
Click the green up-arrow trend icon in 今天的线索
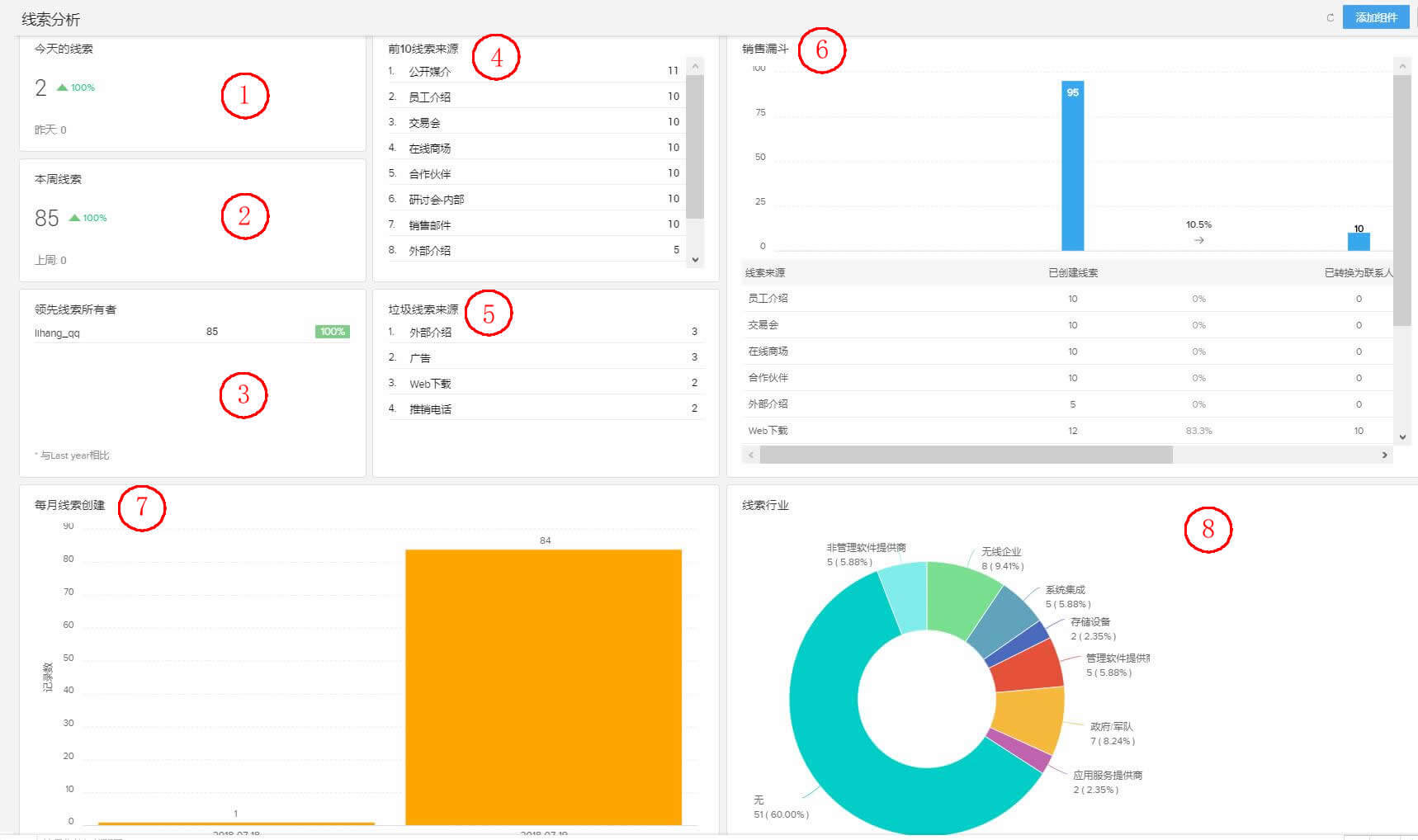point(63,87)
